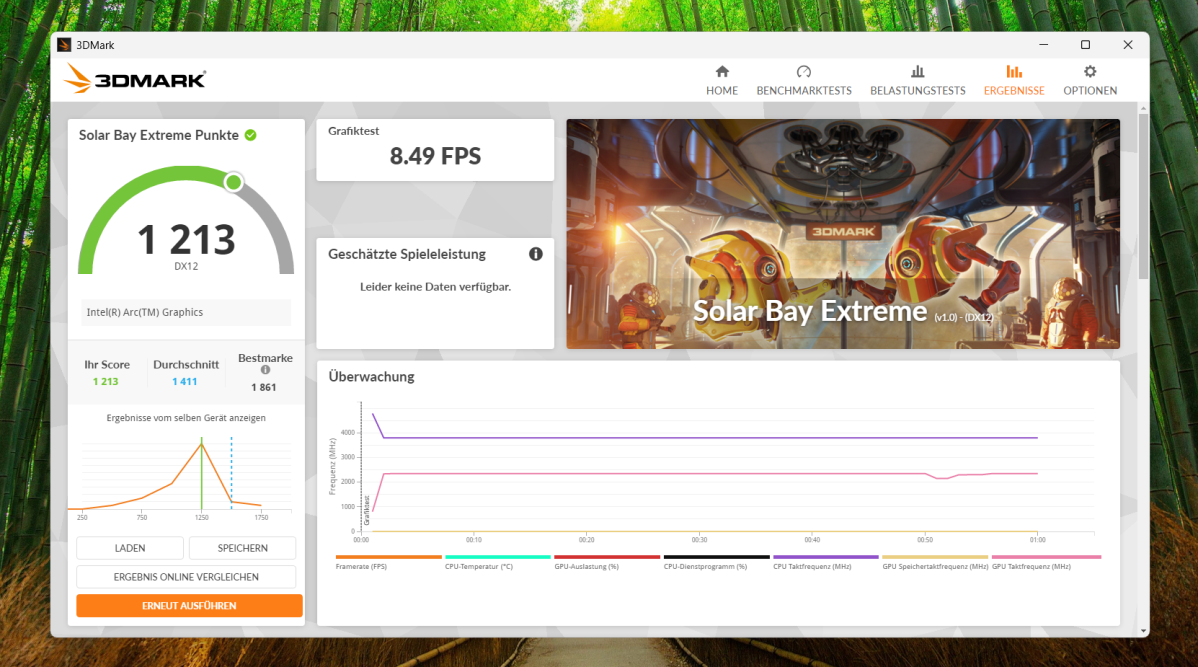Click the 8.49 FPS Grafiktest value
The height and width of the screenshot is (667, 1198).
coord(435,156)
